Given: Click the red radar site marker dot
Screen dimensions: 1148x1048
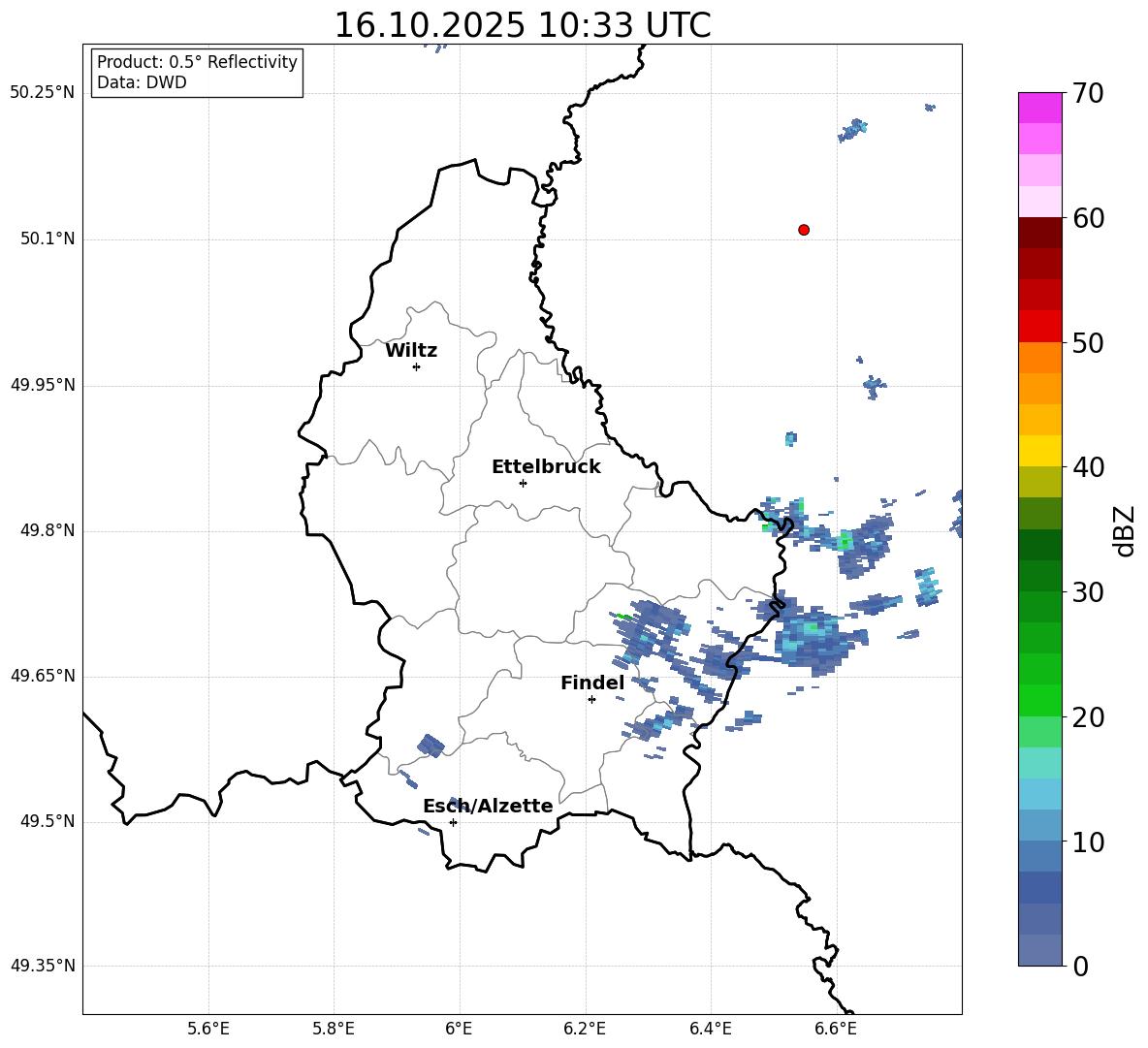Looking at the screenshot, I should [x=804, y=230].
